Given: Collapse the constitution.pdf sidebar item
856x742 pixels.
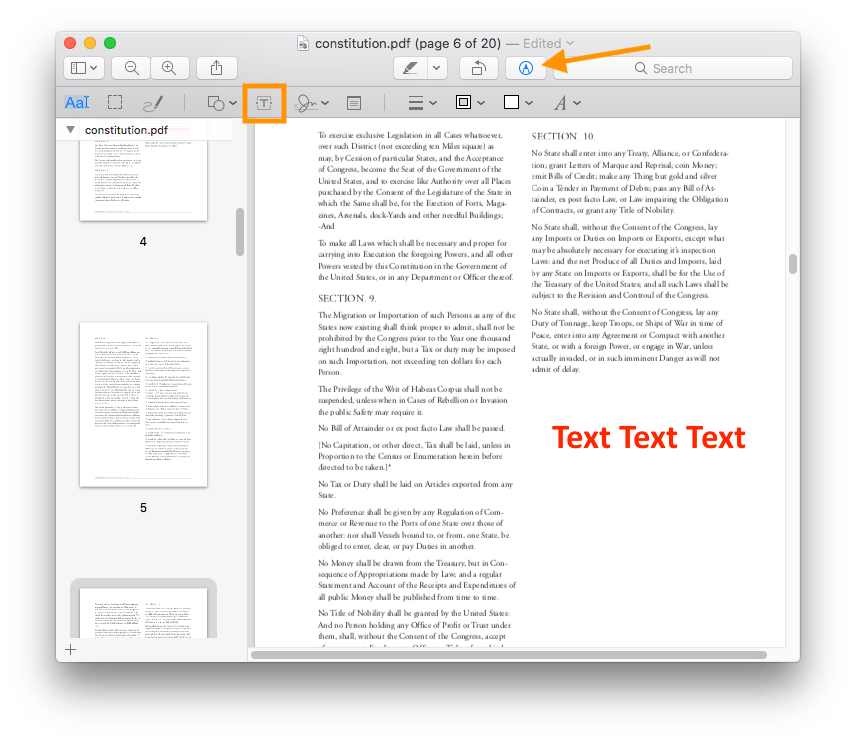Looking at the screenshot, I should 70,130.
